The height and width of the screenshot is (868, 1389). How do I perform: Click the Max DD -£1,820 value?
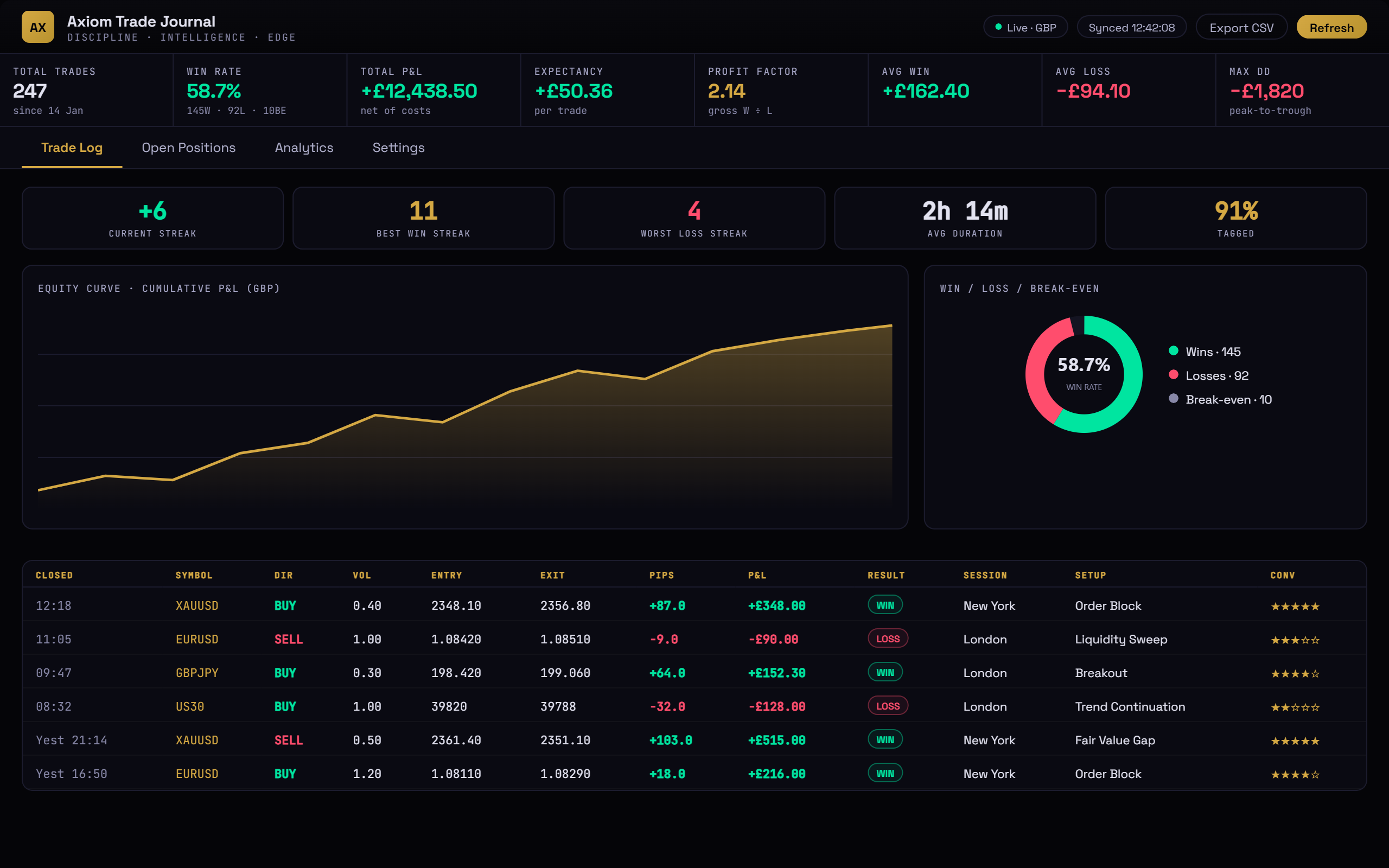coord(1267,91)
